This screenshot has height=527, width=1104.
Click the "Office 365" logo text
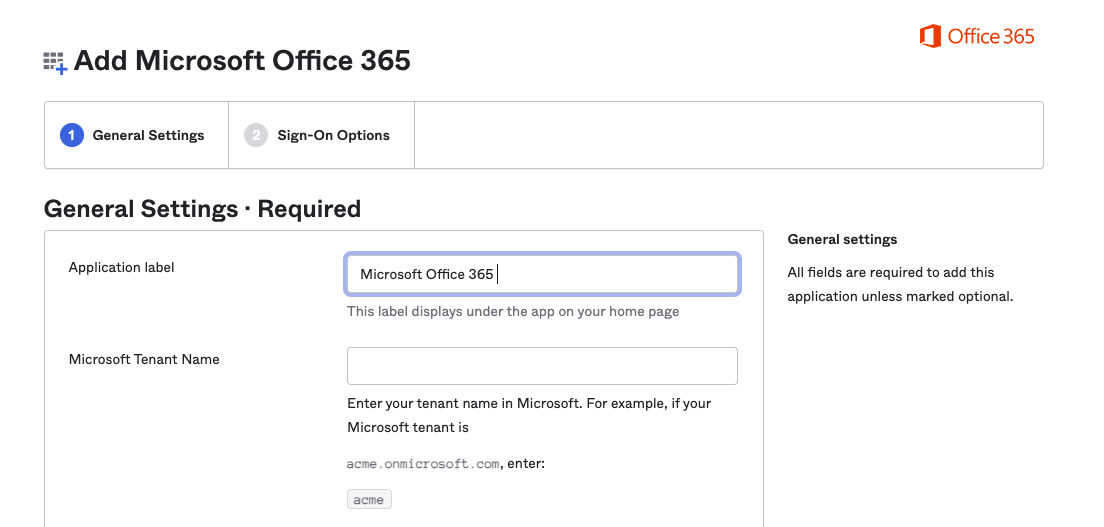[x=990, y=37]
